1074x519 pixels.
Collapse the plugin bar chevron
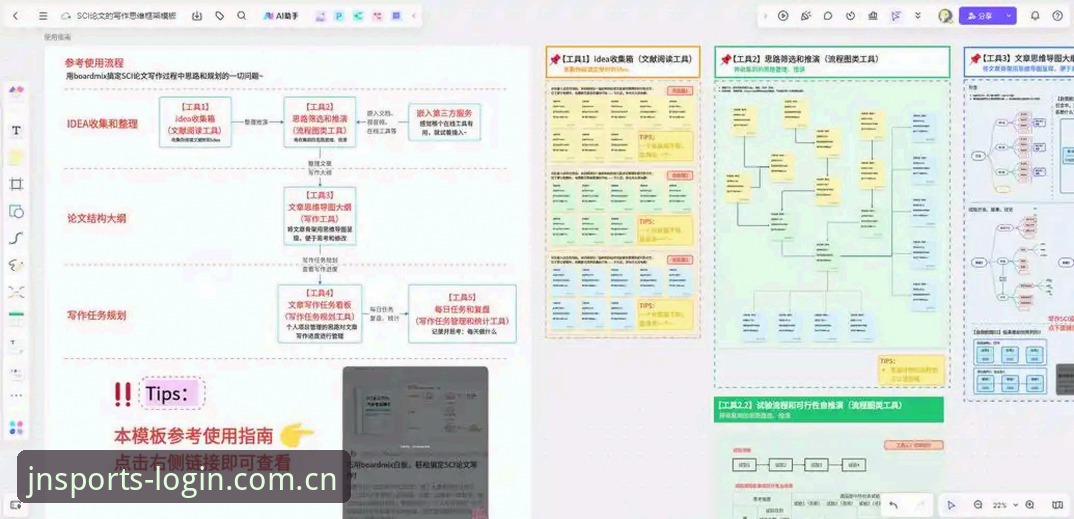tap(413, 16)
